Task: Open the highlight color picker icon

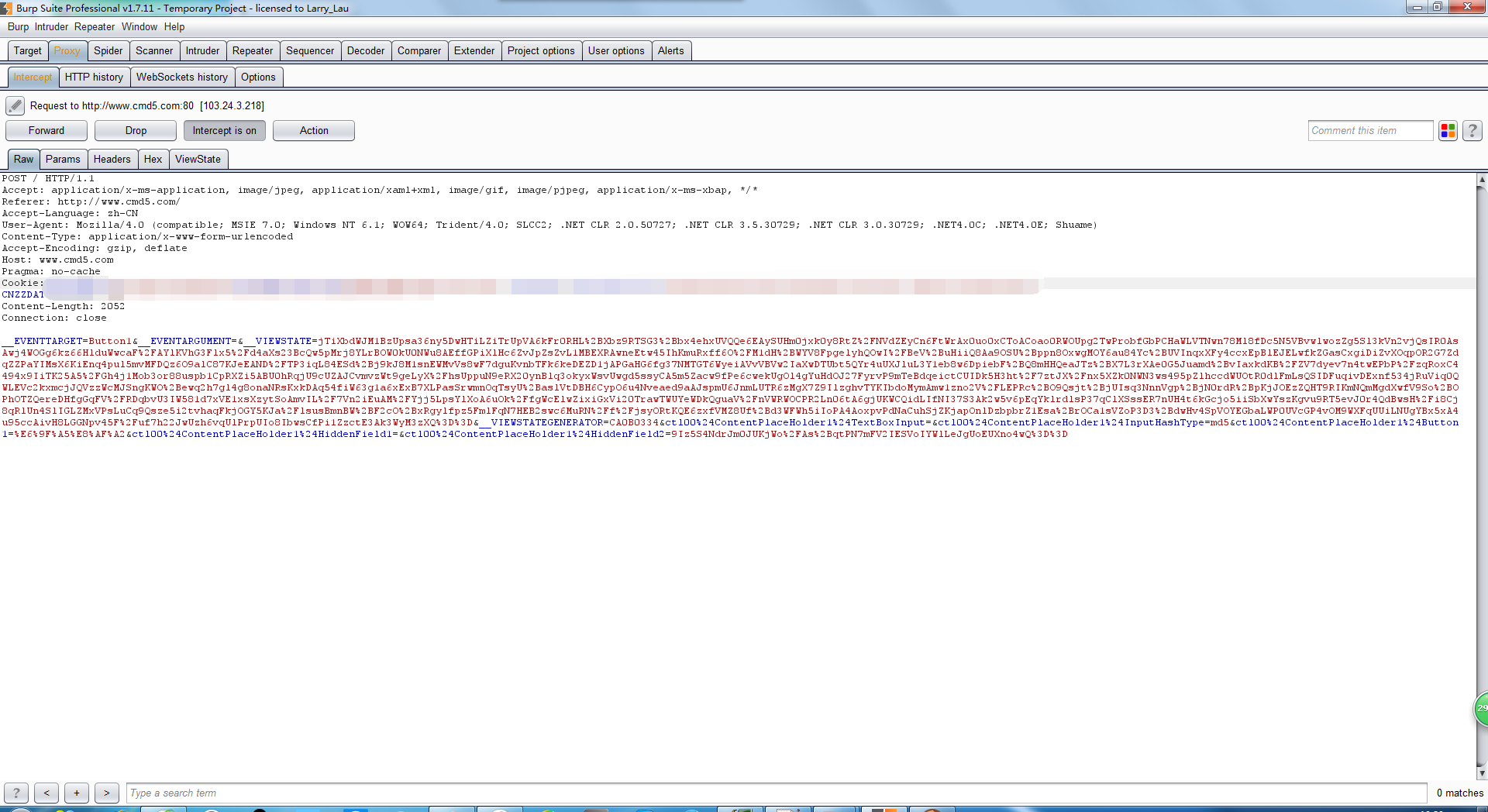Action: pyautogui.click(x=1448, y=131)
